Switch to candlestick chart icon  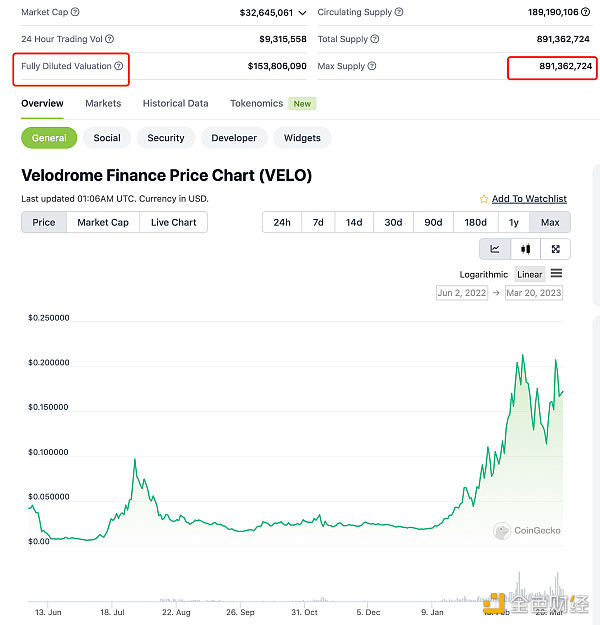point(525,249)
